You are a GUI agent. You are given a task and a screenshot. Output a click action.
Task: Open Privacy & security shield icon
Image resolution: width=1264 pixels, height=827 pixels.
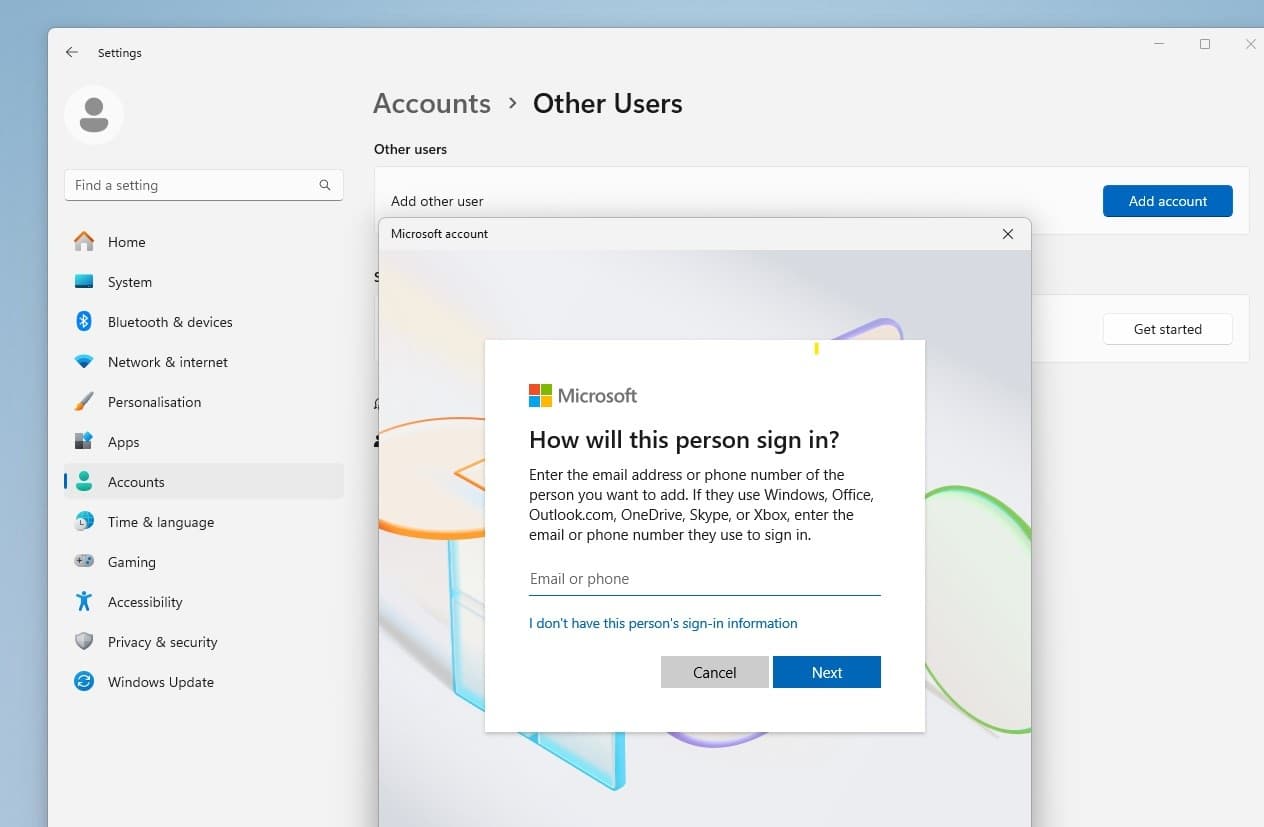(84, 642)
